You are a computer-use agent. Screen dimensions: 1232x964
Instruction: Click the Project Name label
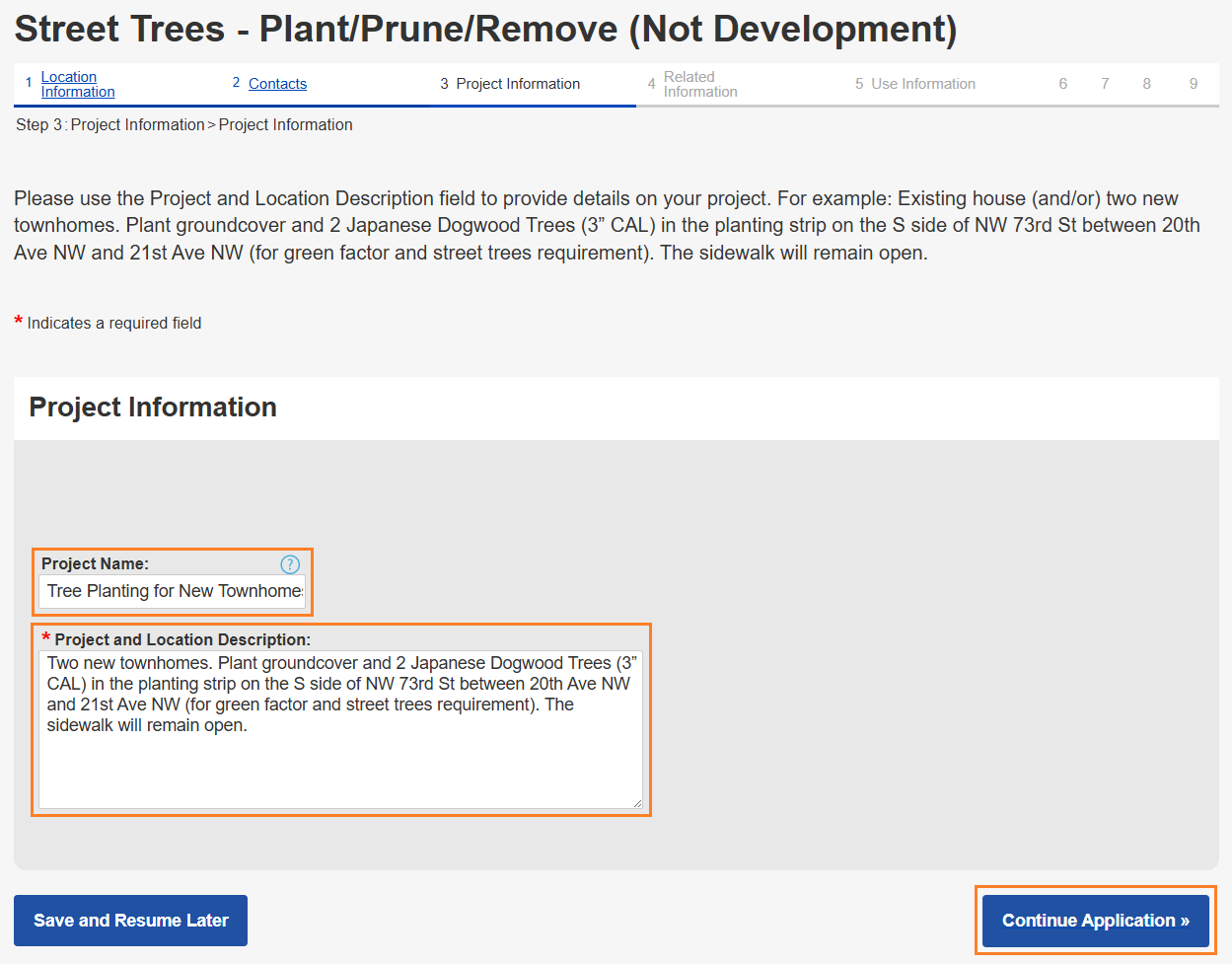click(95, 563)
